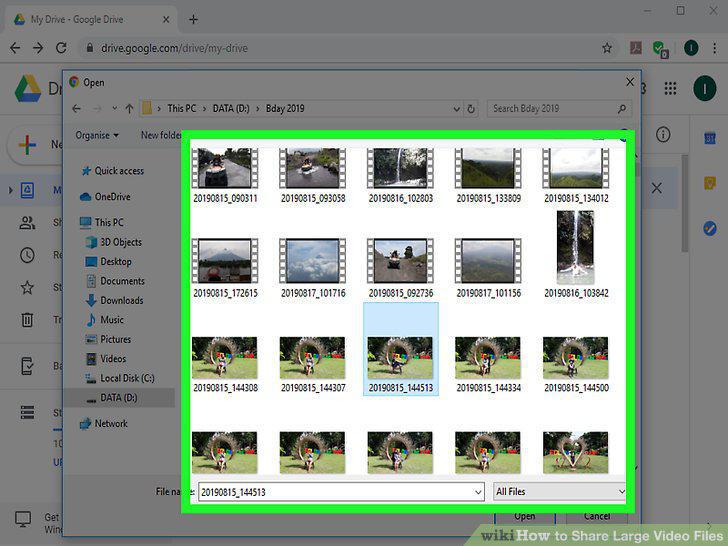Refresh the Bday 2019 folder listing
This screenshot has height=546, width=728.
pyautogui.click(x=471, y=109)
